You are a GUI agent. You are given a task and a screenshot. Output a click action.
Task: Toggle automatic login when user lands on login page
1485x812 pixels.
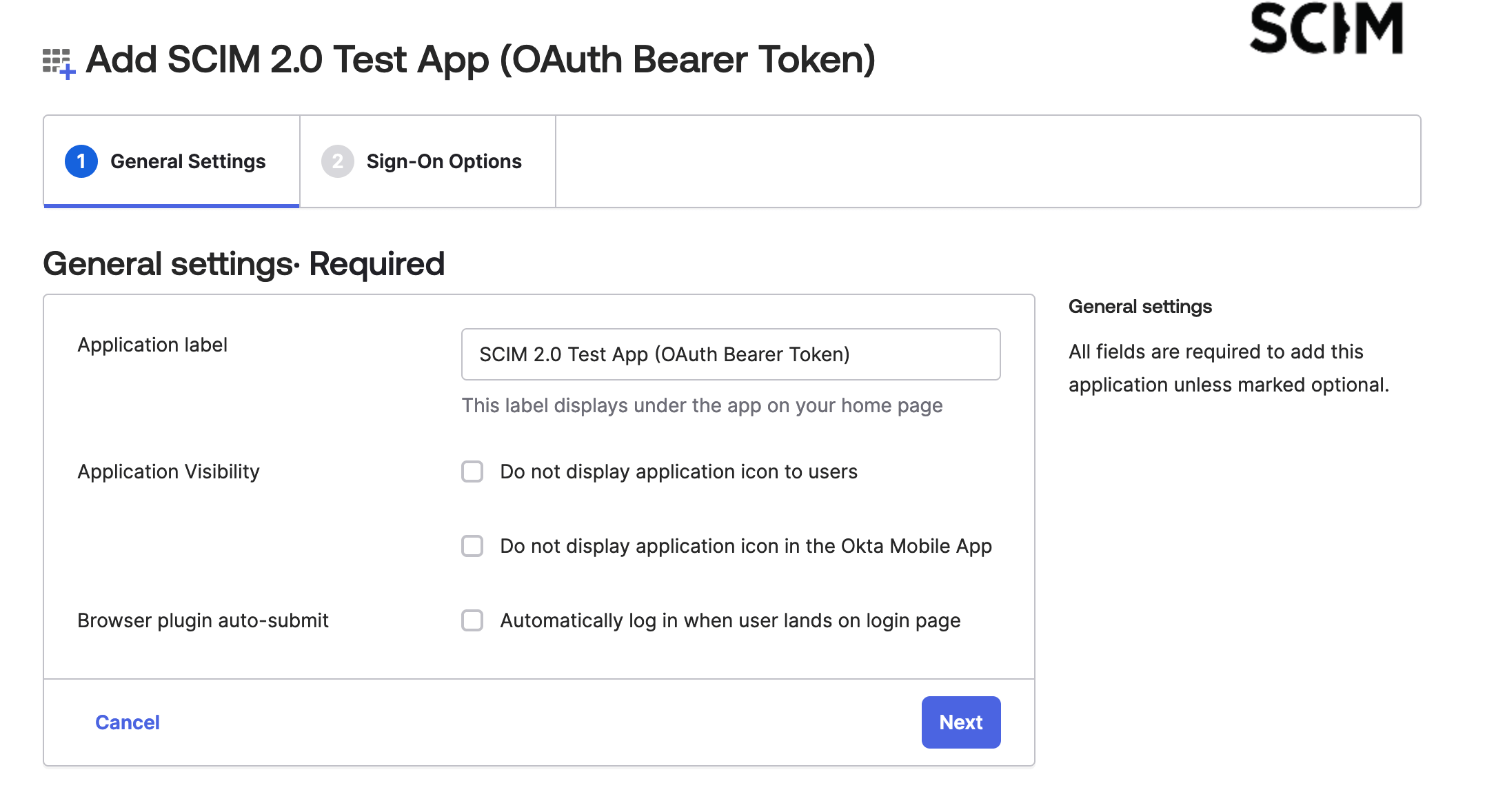(472, 621)
